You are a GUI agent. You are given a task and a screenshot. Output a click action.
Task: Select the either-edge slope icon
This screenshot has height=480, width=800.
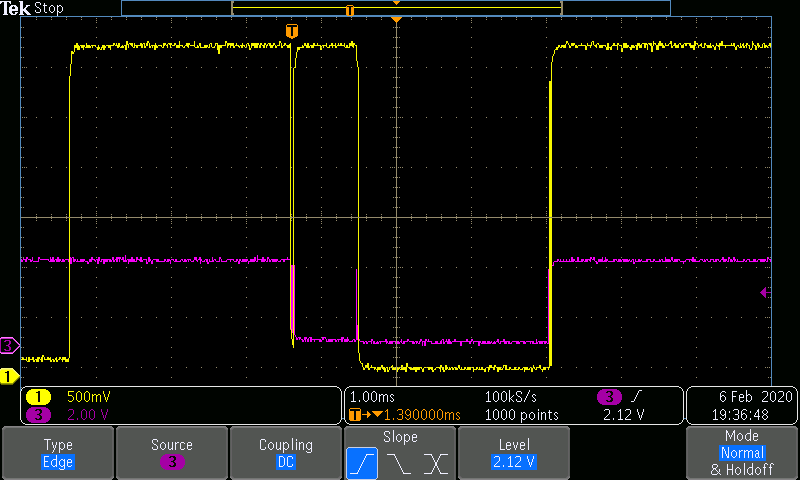435,463
